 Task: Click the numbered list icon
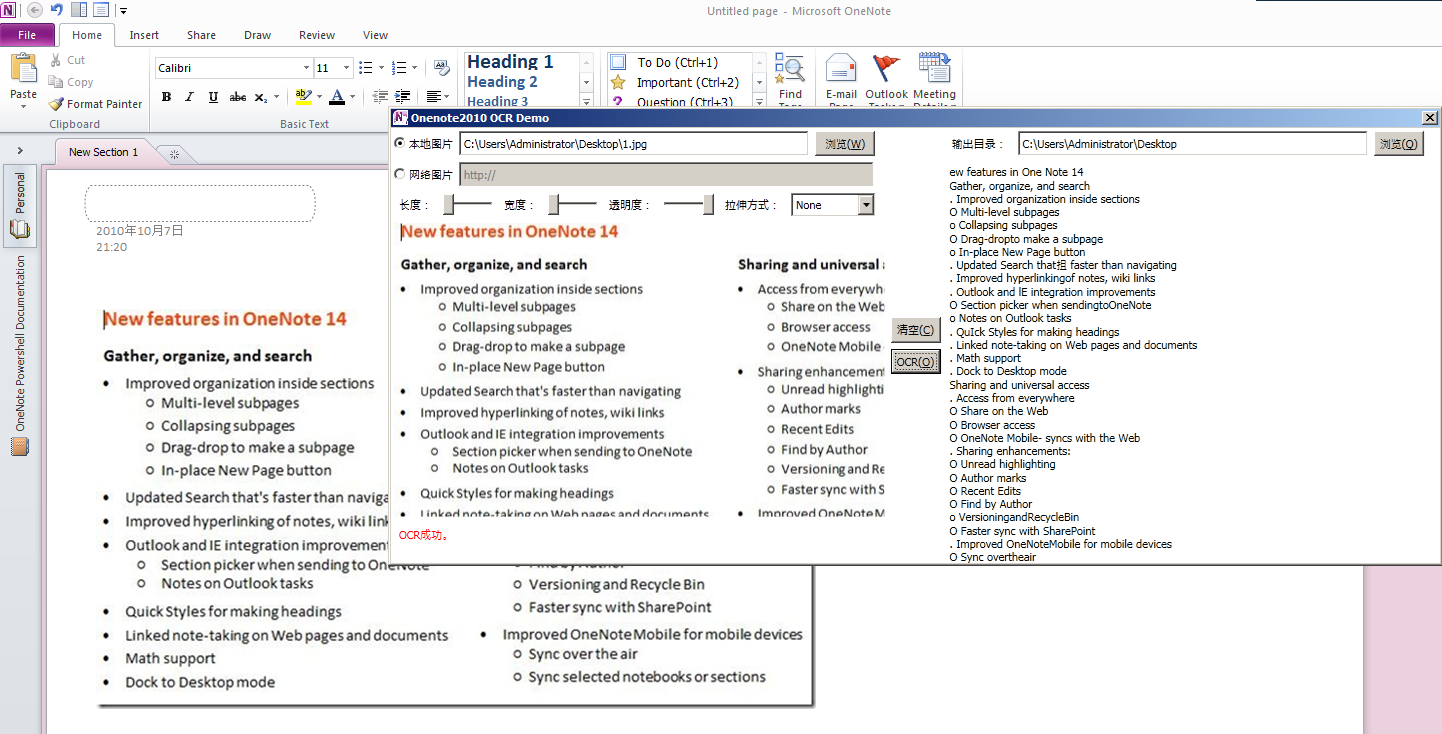click(400, 68)
